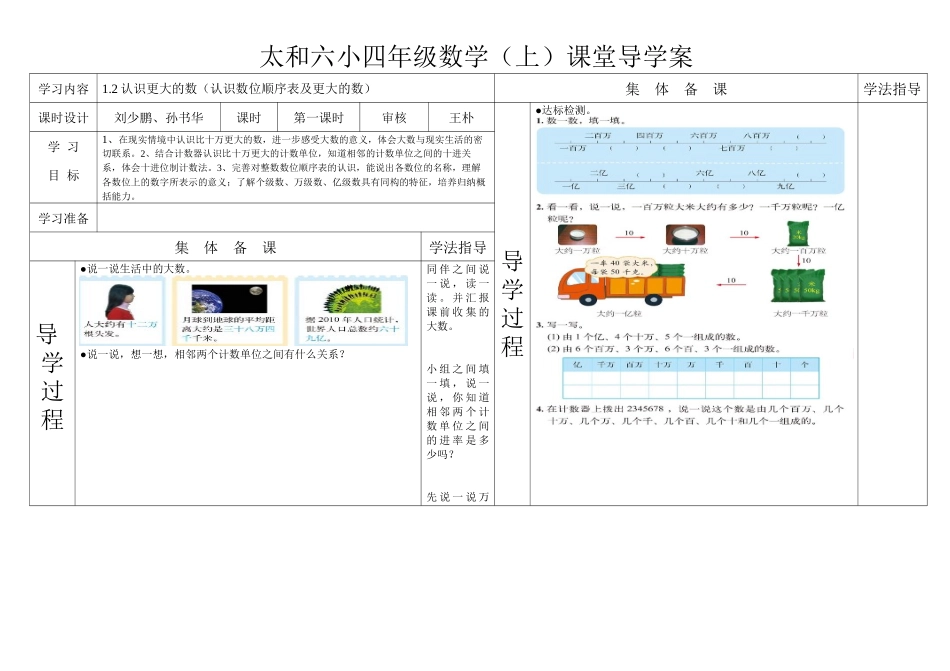Select the girl hair-count picture card
Image resolution: width=950 pixels, height=671 pixels.
(x=122, y=311)
